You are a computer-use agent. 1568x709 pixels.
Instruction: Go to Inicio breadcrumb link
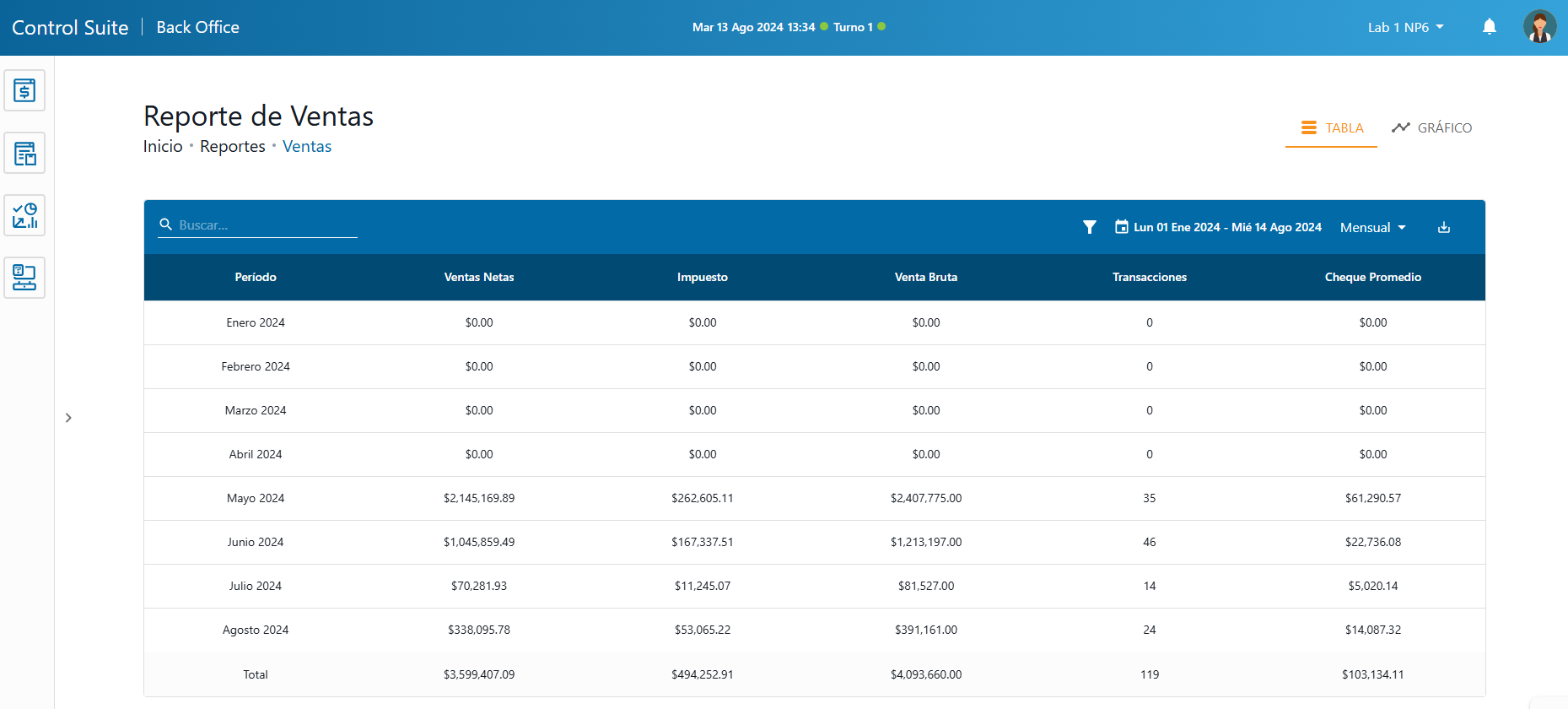tap(163, 147)
